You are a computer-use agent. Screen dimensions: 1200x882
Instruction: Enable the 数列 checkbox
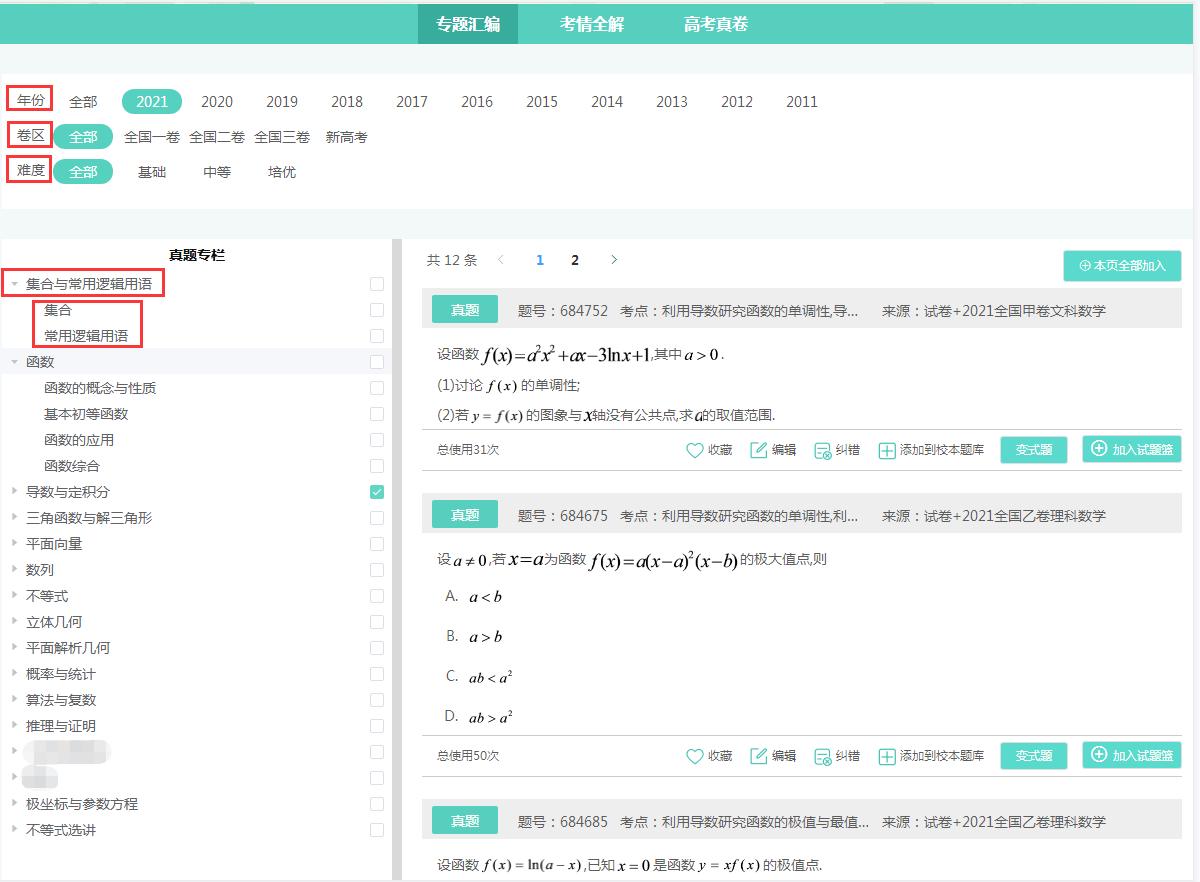point(376,570)
